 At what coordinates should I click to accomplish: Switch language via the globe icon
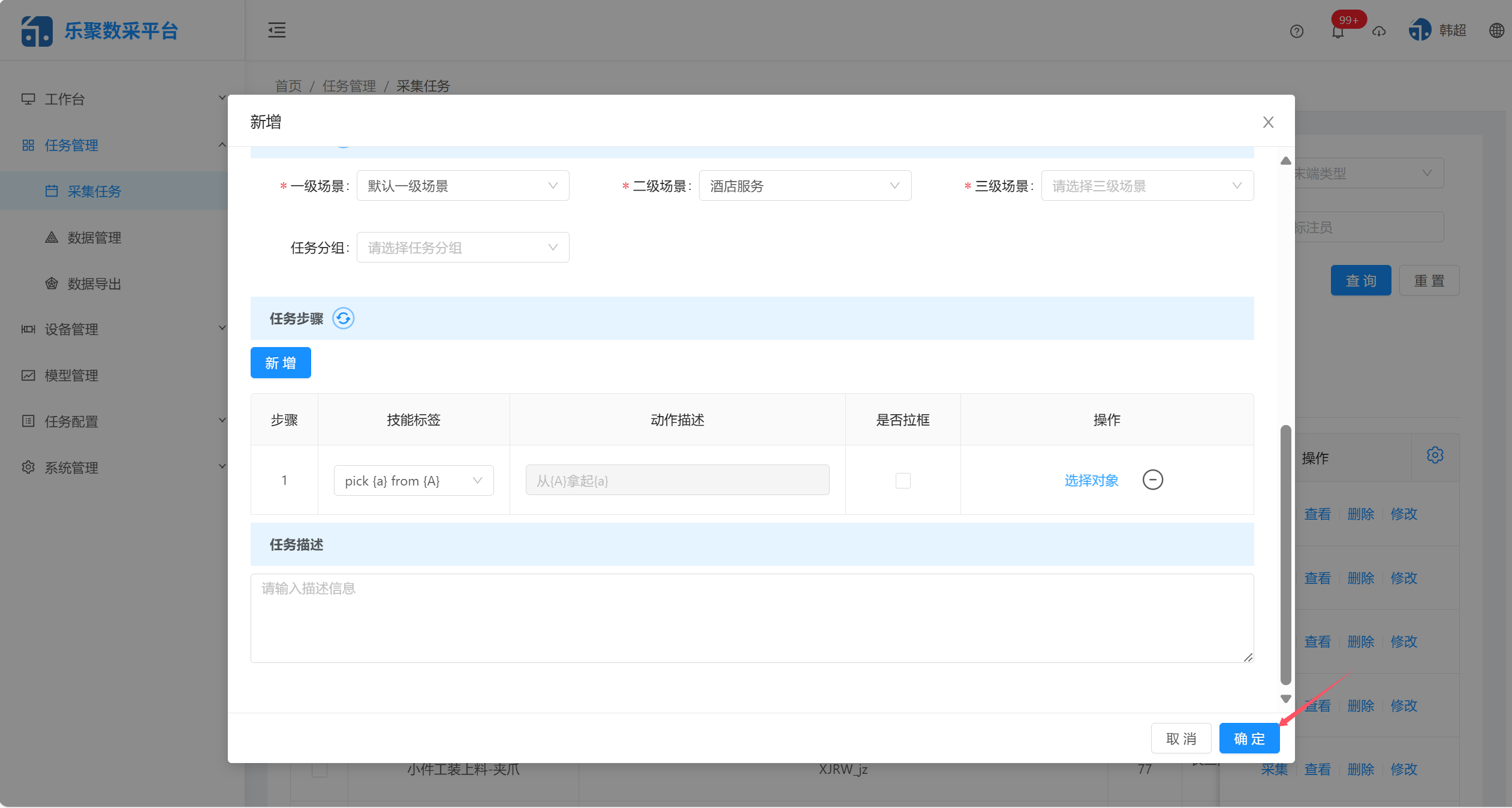(x=1496, y=31)
